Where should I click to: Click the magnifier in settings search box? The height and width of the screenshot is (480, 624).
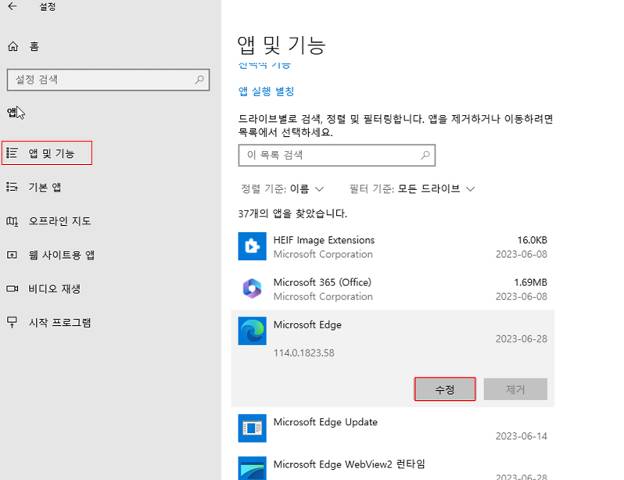200,80
